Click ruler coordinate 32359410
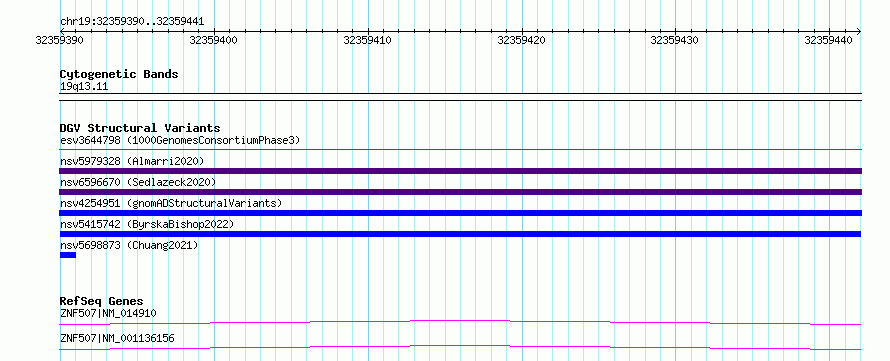890x361 pixels. click(367, 40)
